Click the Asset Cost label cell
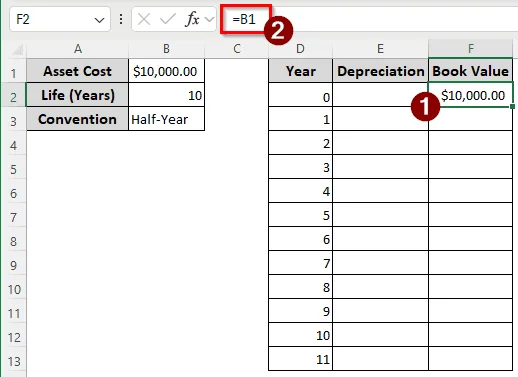 pyautogui.click(x=78, y=71)
